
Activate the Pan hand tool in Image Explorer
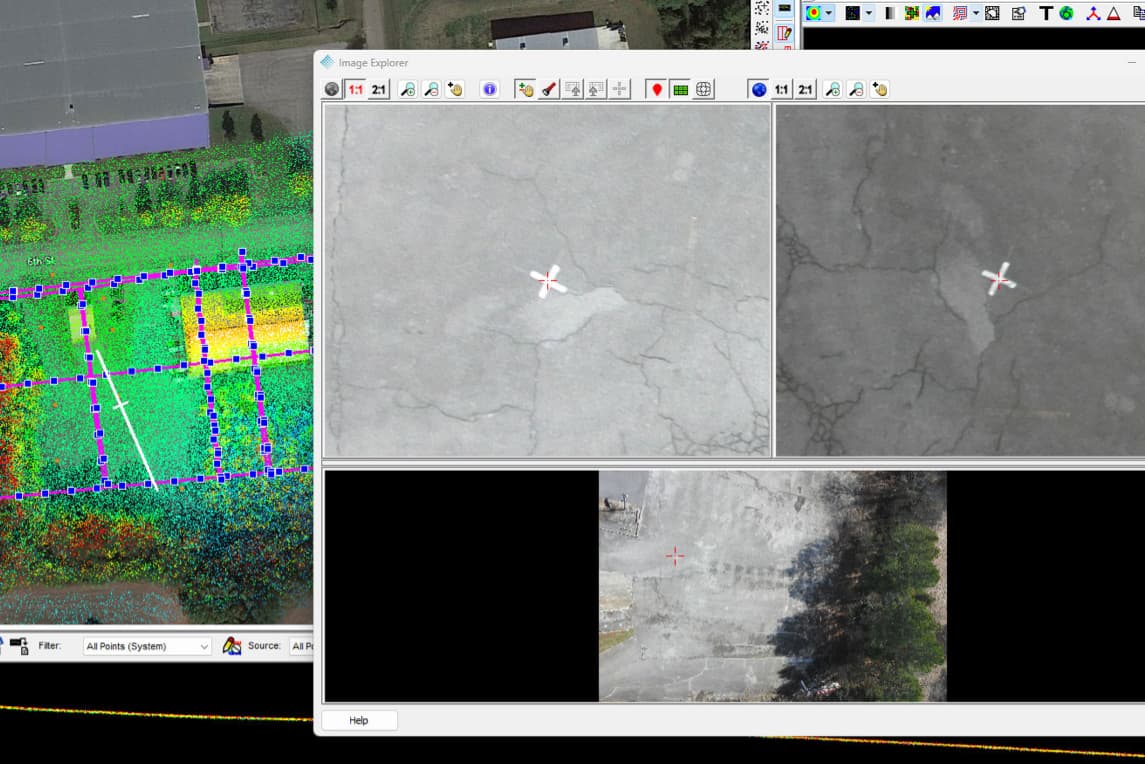click(x=455, y=88)
